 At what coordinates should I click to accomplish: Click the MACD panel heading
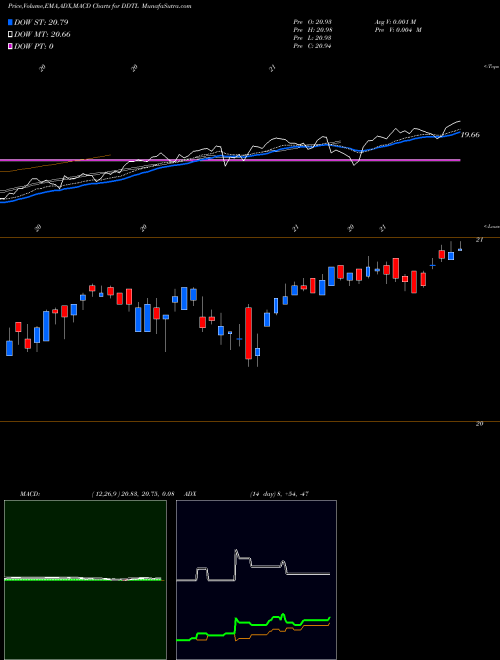pos(30,494)
